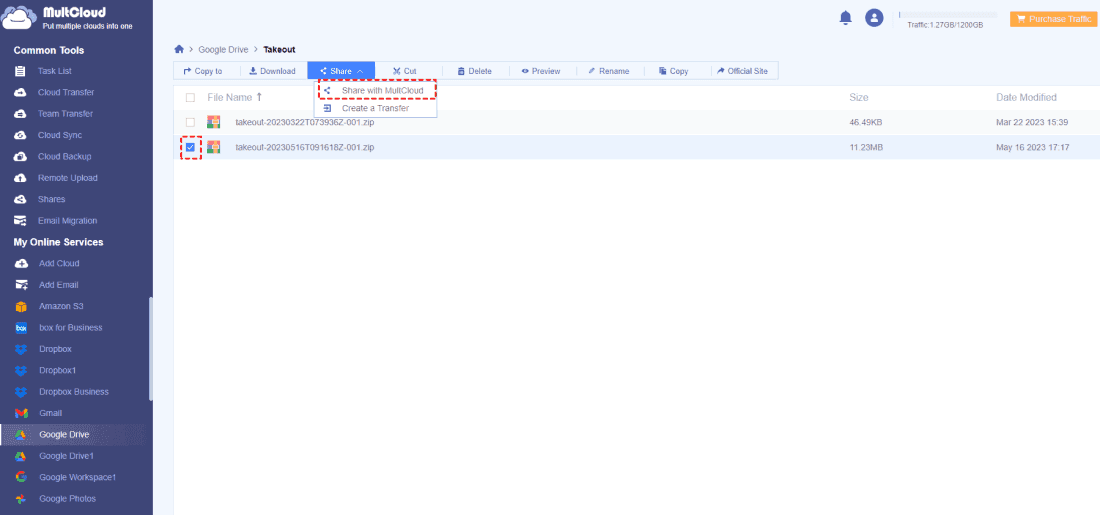Click the Dropbox Business icon
This screenshot has width=1100, height=515.
pos(21,392)
